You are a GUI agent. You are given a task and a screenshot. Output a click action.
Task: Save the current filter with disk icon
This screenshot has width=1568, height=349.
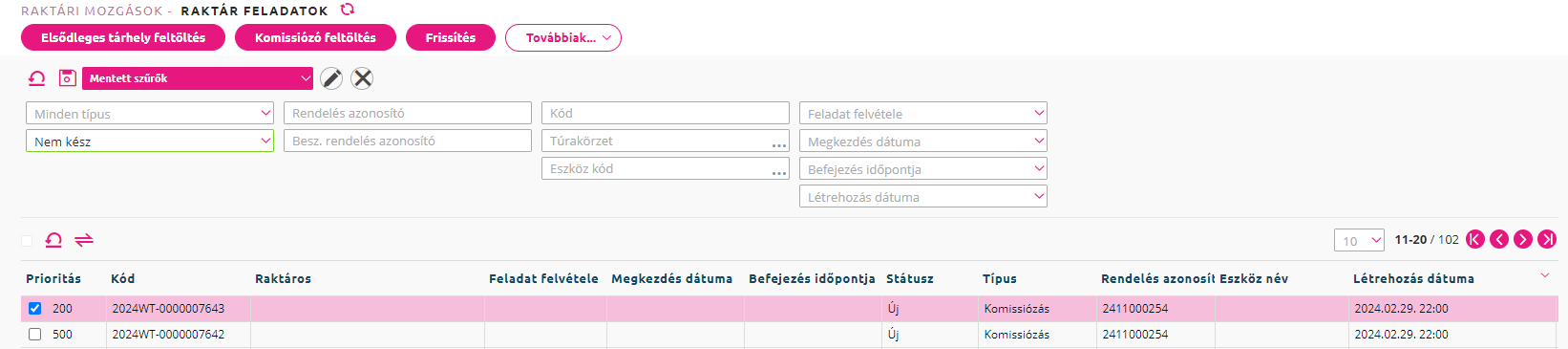pos(67,78)
